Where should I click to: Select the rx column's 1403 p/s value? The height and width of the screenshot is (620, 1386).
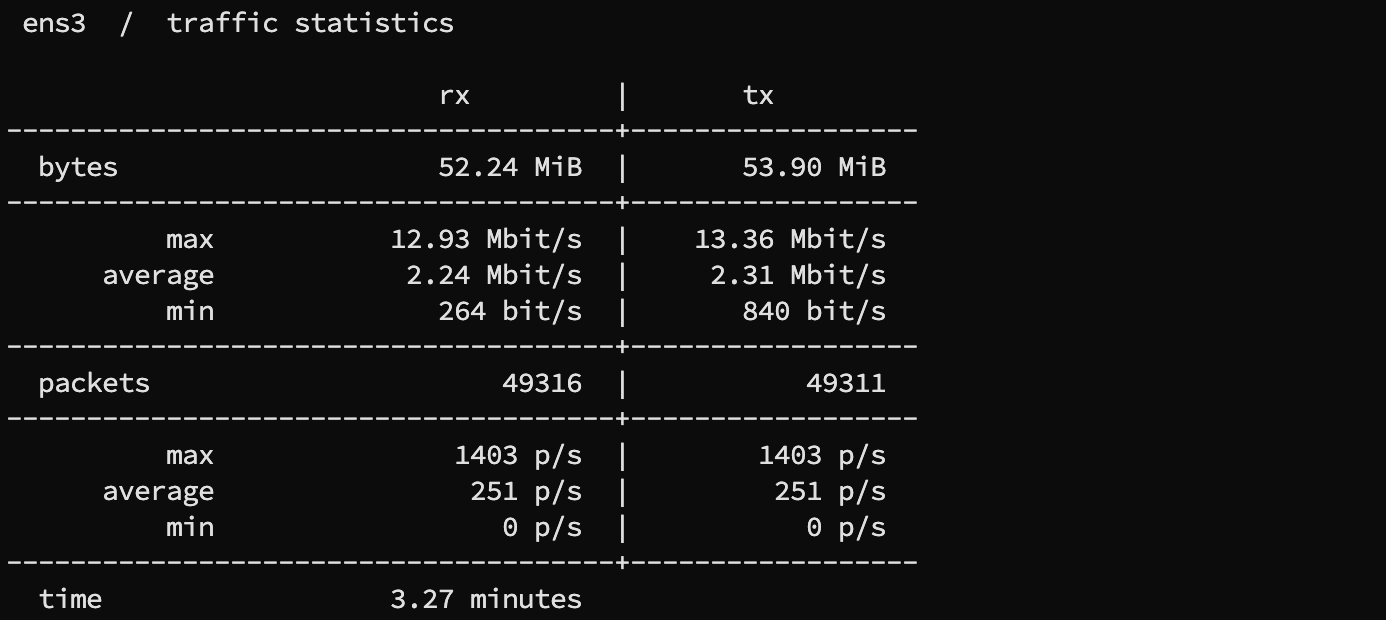coord(518,455)
